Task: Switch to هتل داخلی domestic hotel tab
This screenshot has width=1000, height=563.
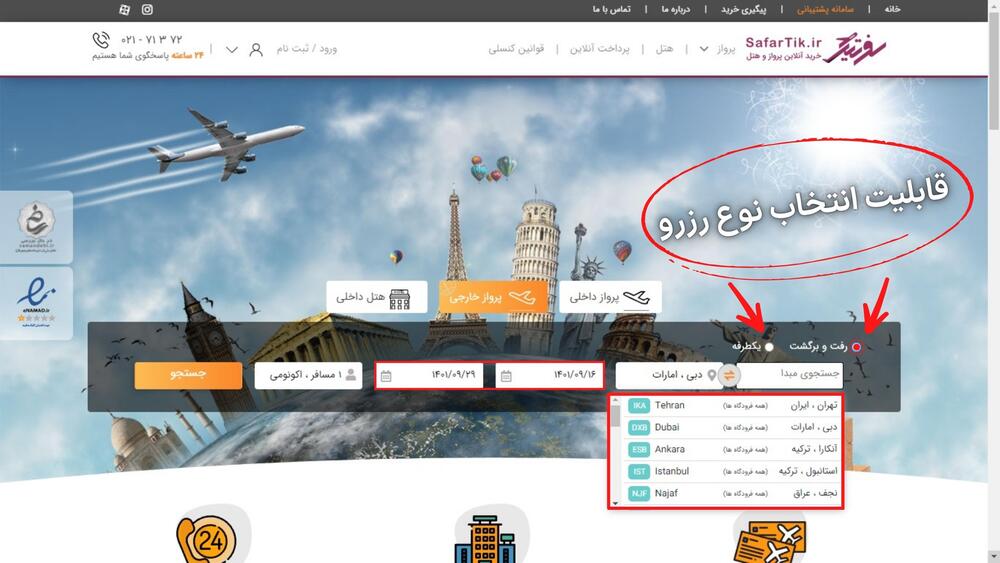Action: point(377,297)
